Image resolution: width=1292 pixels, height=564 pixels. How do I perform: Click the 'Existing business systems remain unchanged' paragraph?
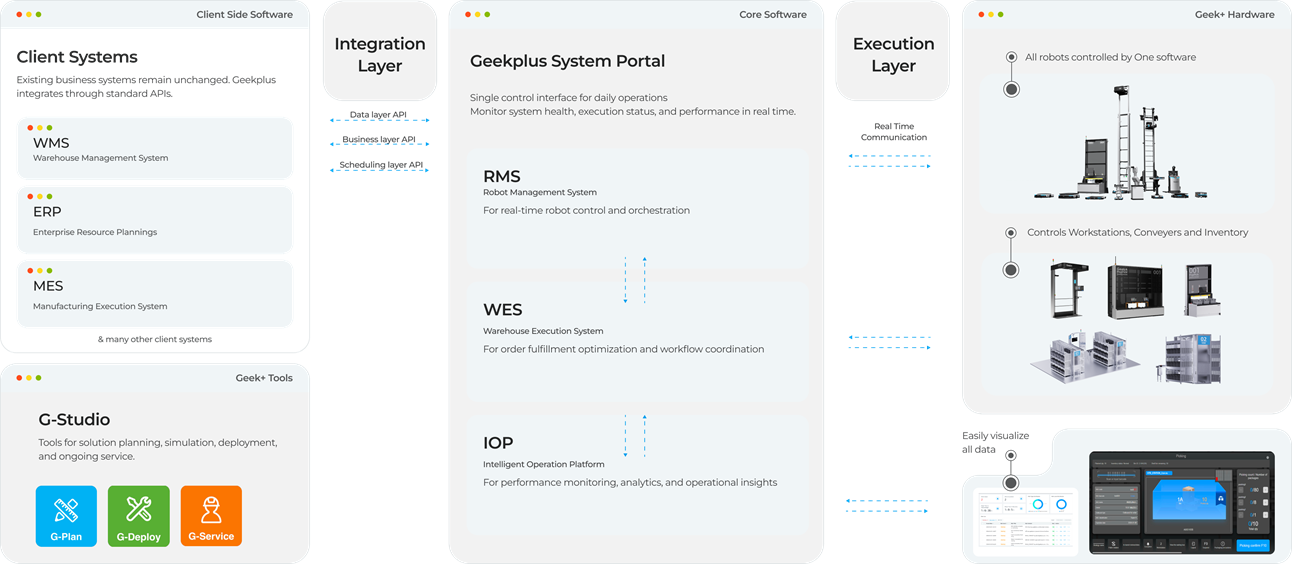coord(146,87)
